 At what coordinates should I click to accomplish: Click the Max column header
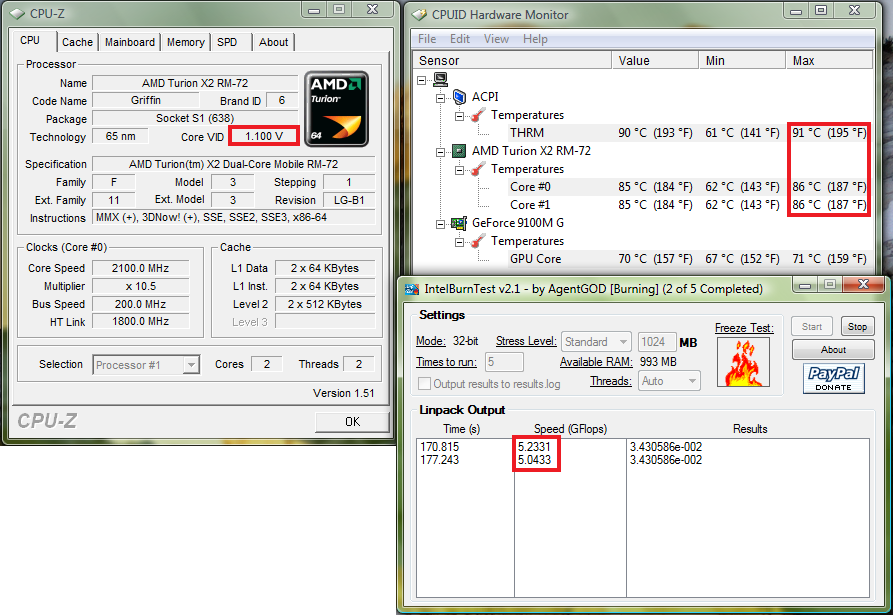[829, 60]
